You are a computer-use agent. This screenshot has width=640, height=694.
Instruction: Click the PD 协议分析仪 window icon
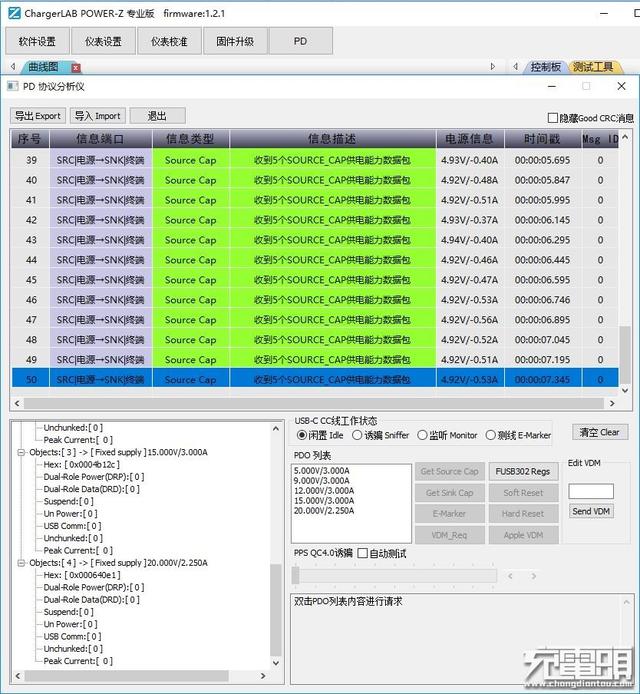(x=13, y=86)
